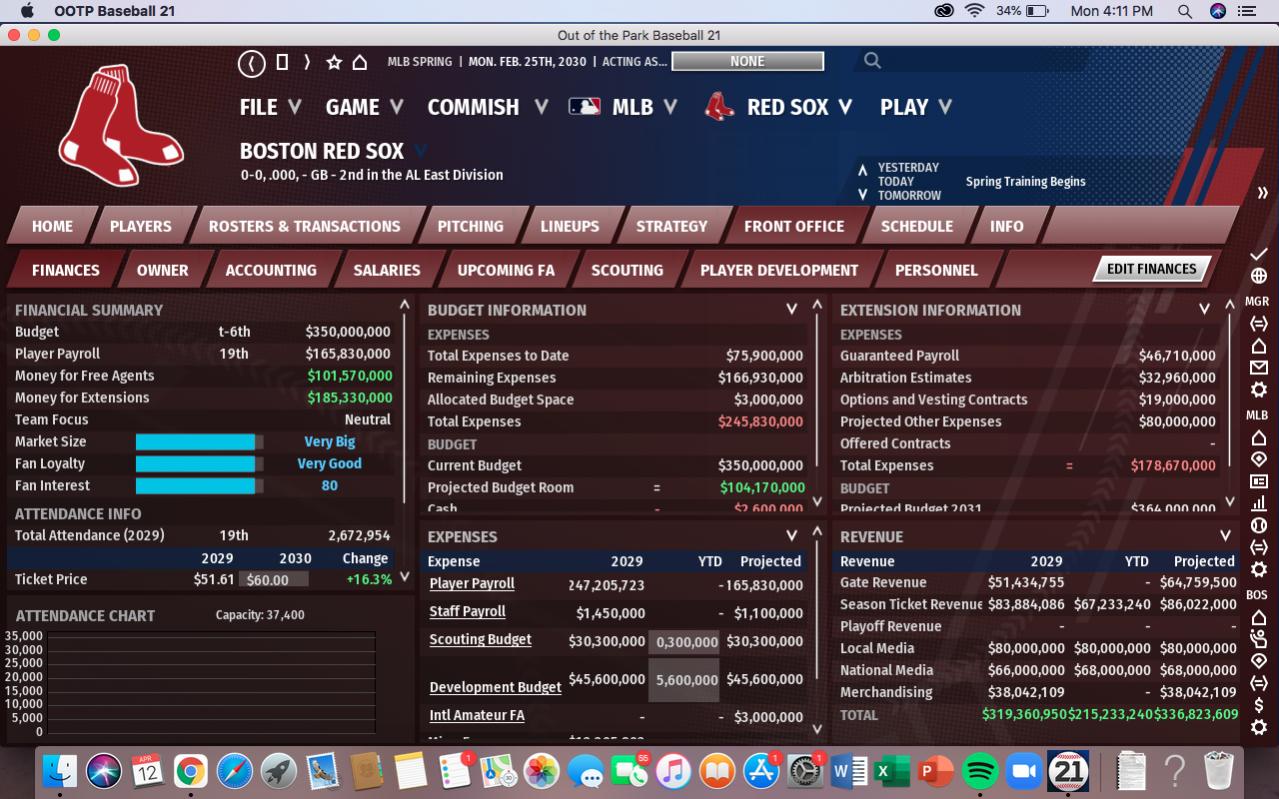Open the GAME menu

point(364,107)
